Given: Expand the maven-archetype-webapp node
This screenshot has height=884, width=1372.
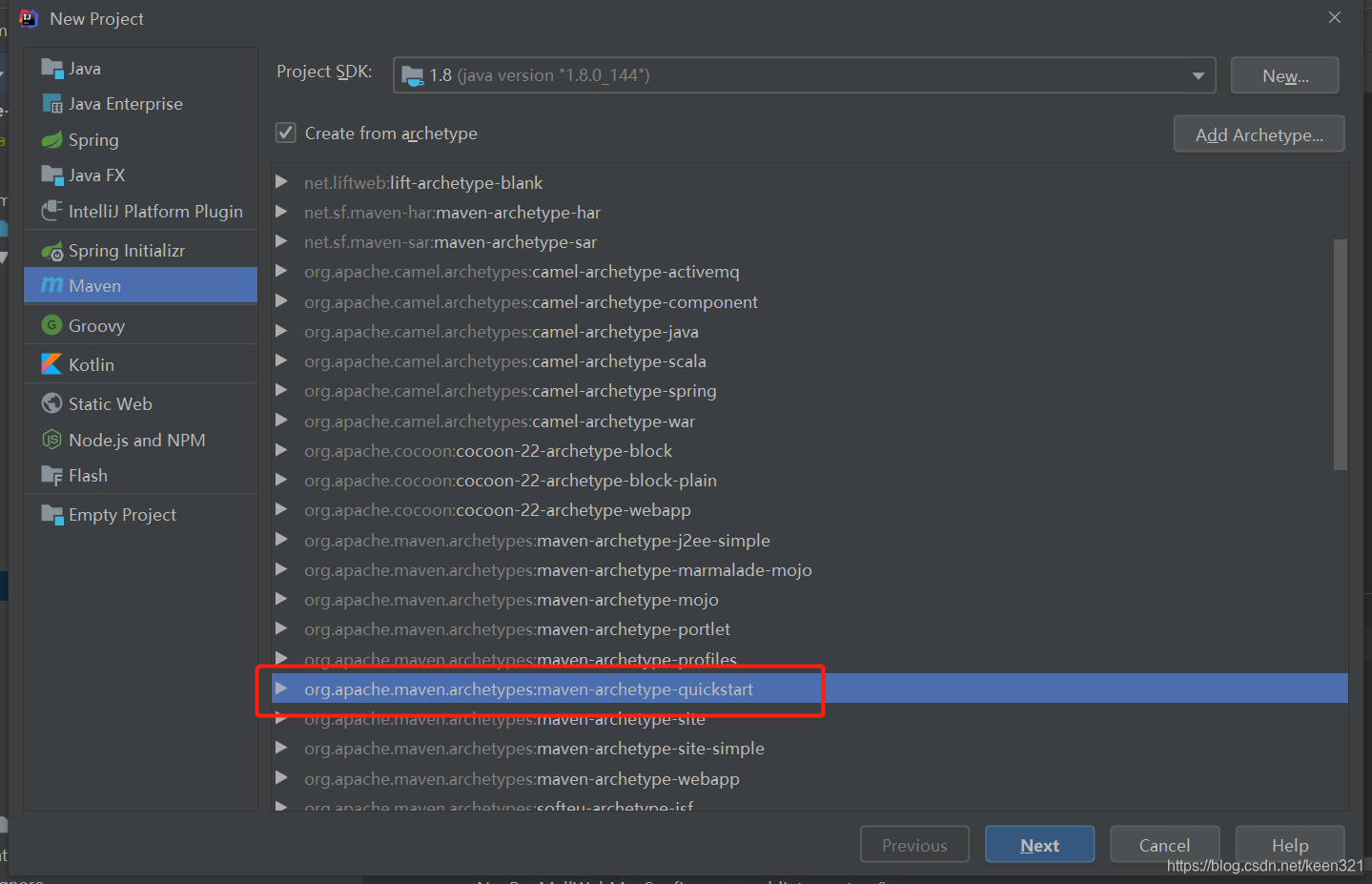Looking at the screenshot, I should 281,777.
